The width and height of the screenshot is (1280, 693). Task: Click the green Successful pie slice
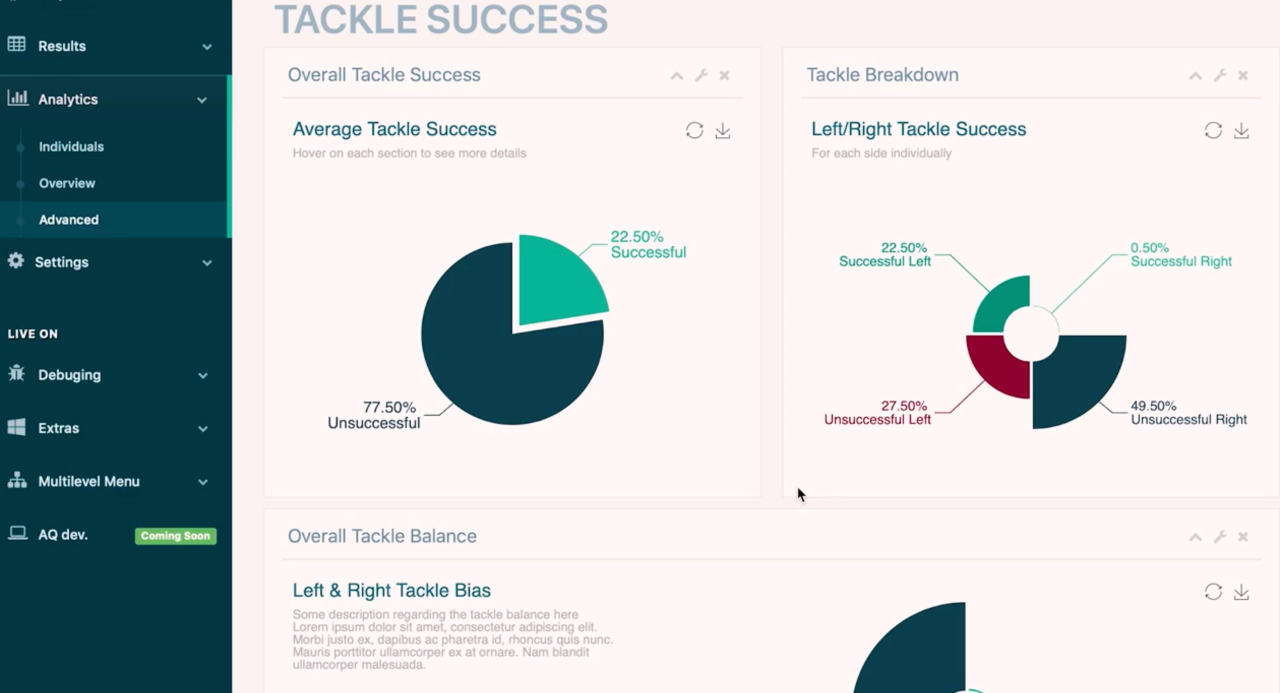pyautogui.click(x=557, y=280)
